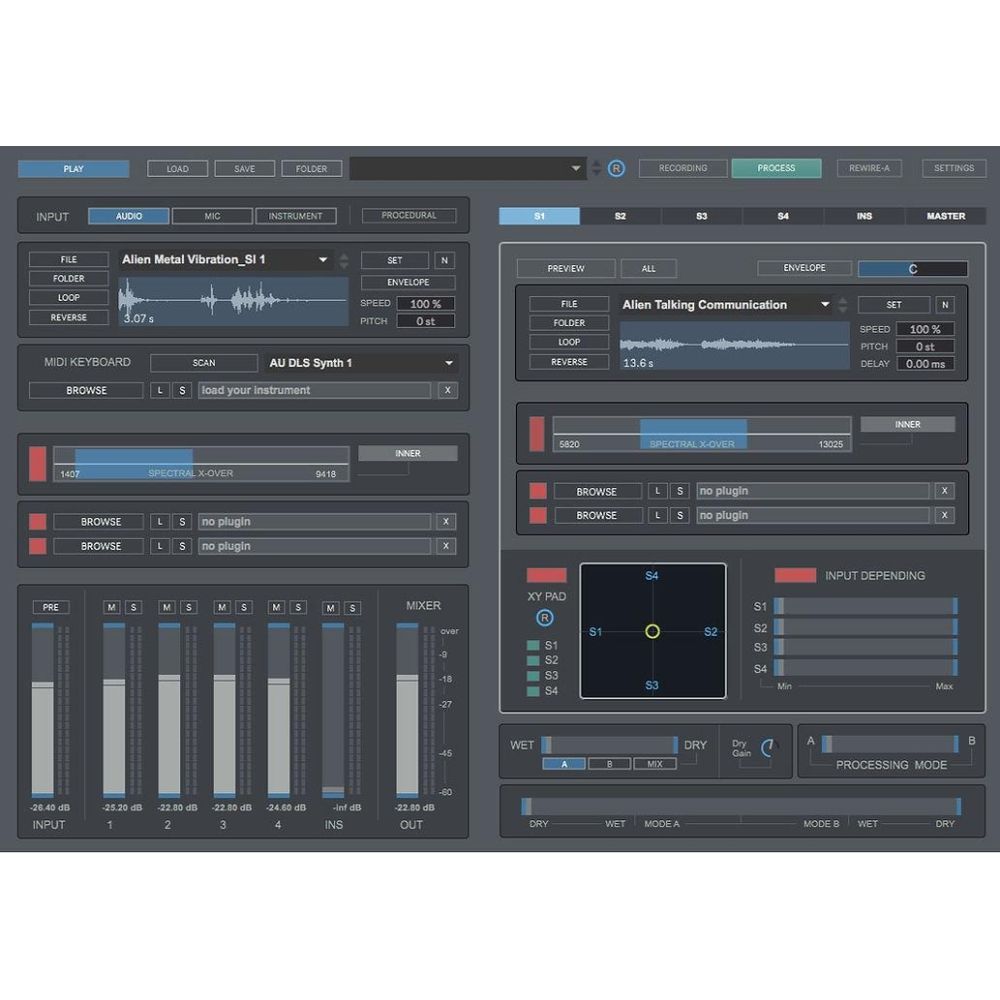Enable the S1 checkbox beside the XY PAD
The height and width of the screenshot is (1000, 1000).
(x=531, y=646)
